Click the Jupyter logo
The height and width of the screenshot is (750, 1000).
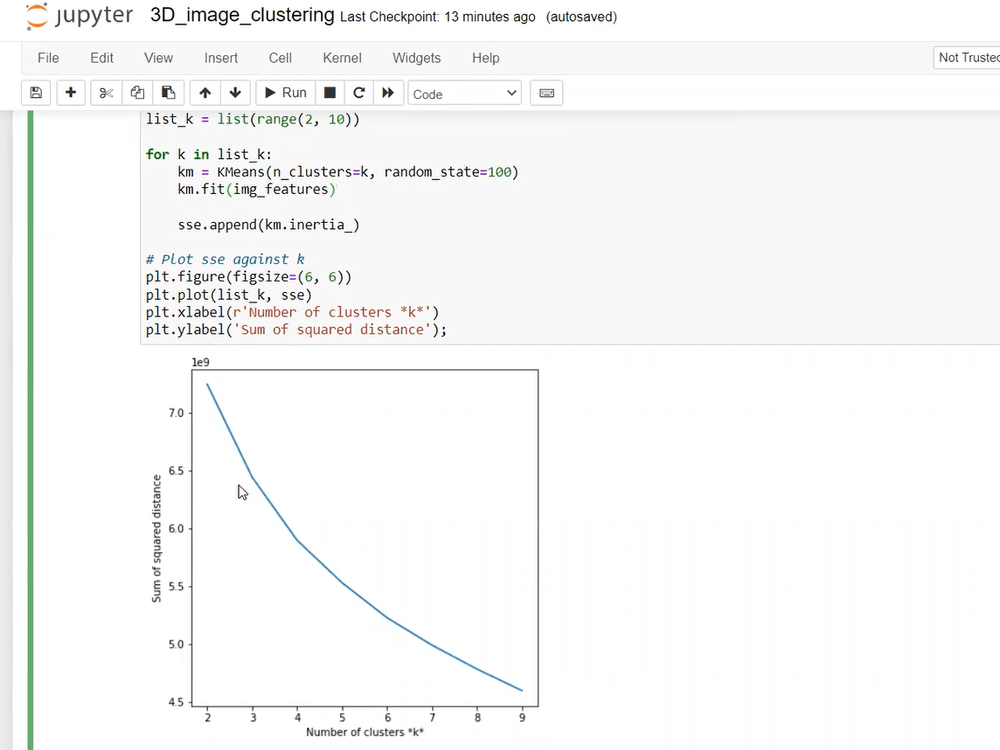(78, 16)
